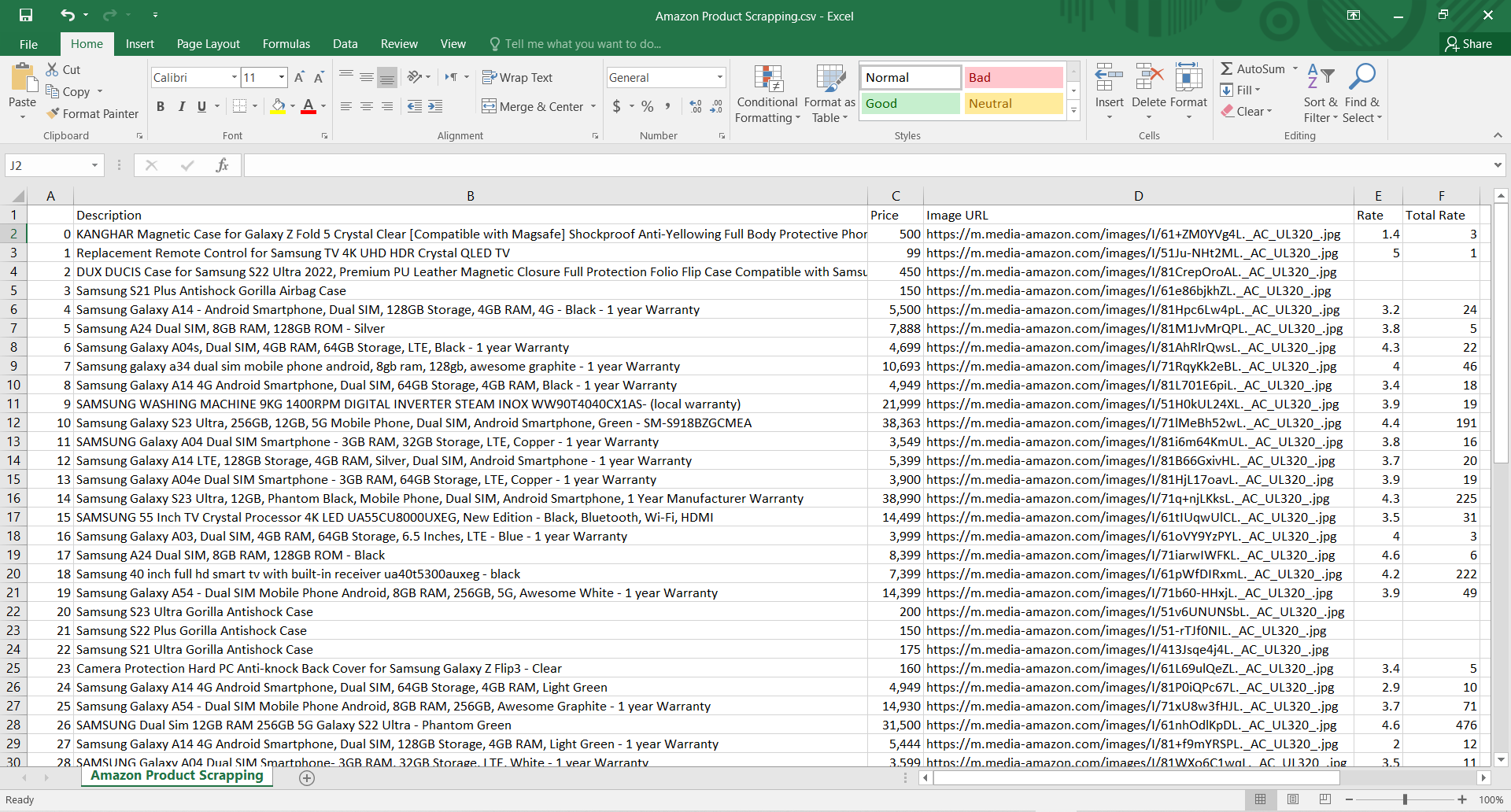Open the File menu
This screenshot has height=812, width=1511.
click(x=28, y=44)
